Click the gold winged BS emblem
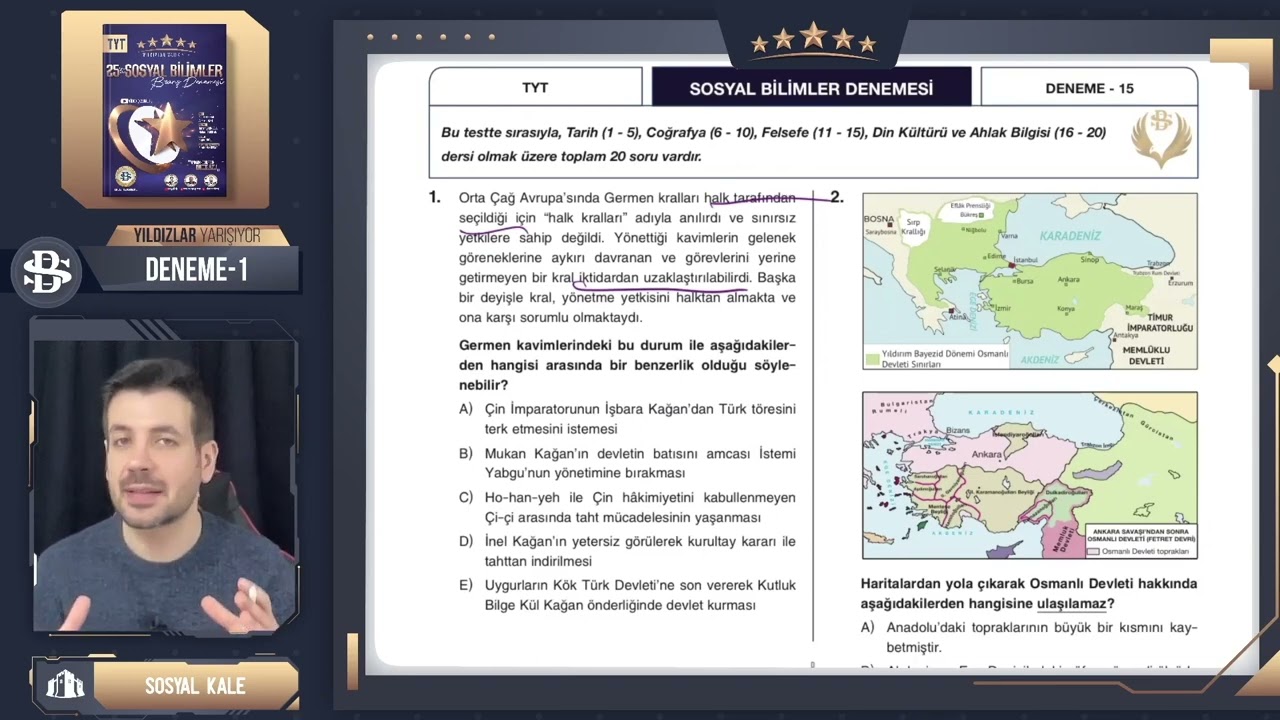Viewport: 1280px width, 720px height. point(1161,140)
